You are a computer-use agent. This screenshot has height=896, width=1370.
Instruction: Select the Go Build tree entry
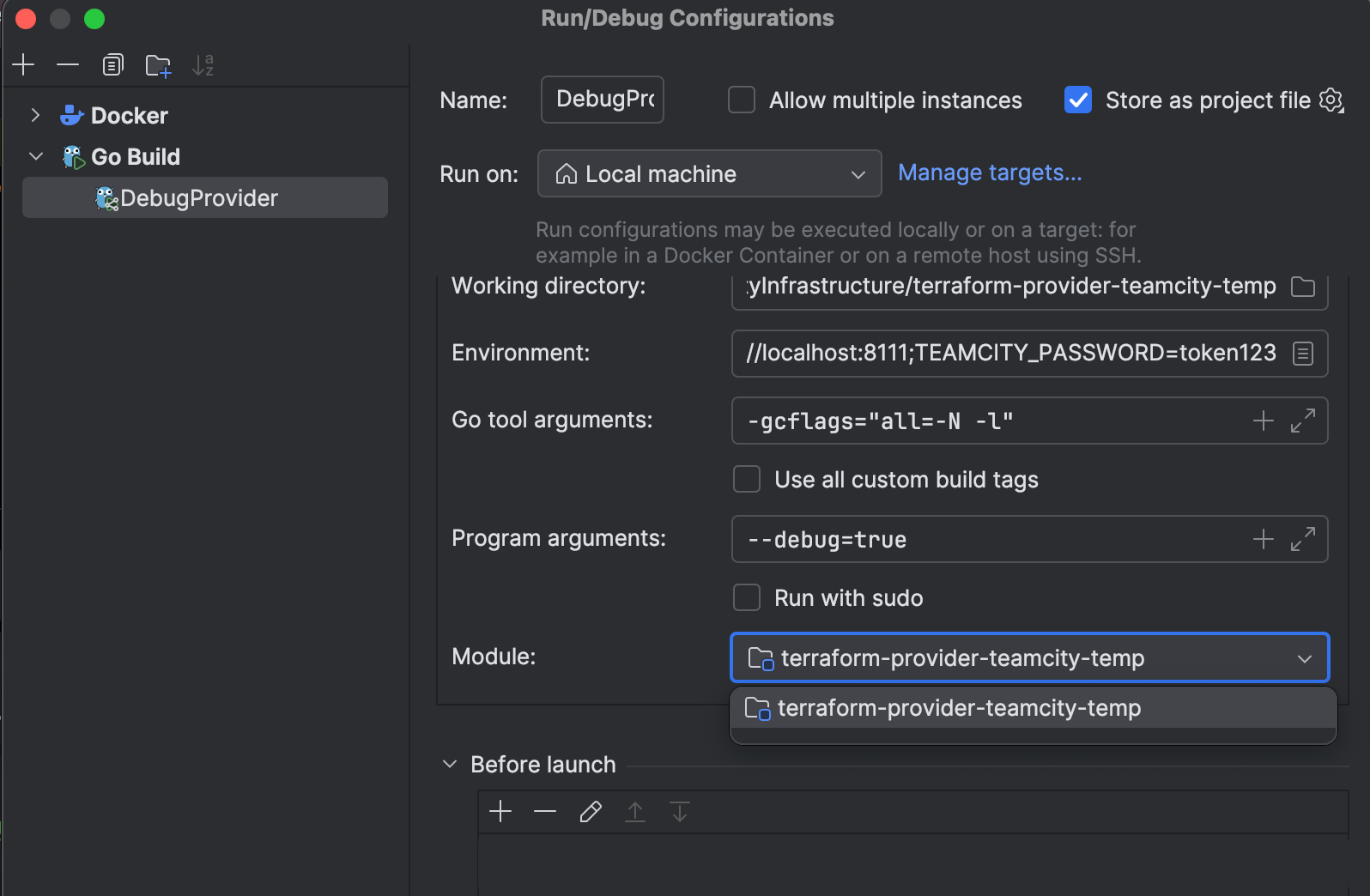(136, 157)
